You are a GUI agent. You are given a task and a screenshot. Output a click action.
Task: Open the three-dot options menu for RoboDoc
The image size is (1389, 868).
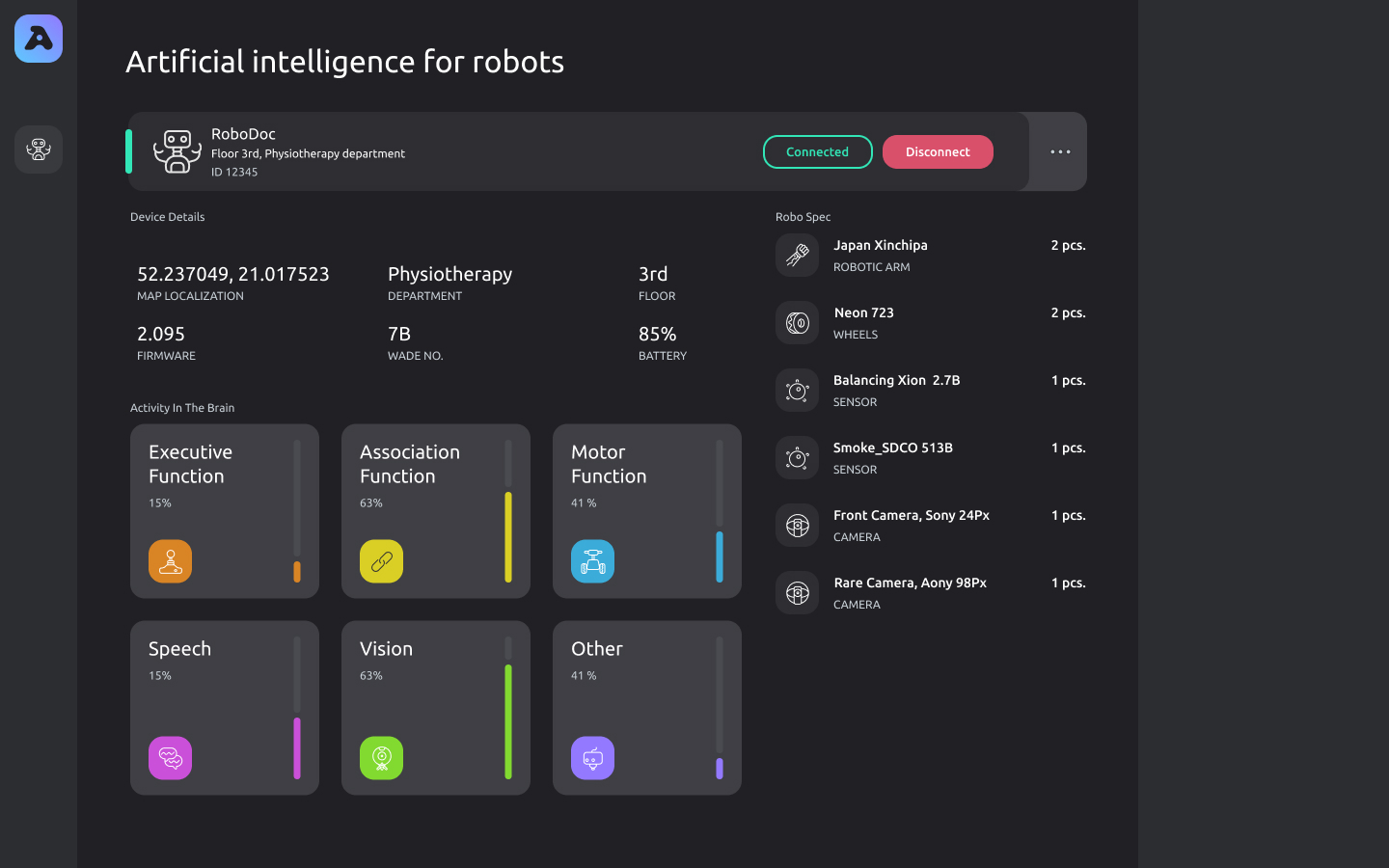tap(1060, 151)
